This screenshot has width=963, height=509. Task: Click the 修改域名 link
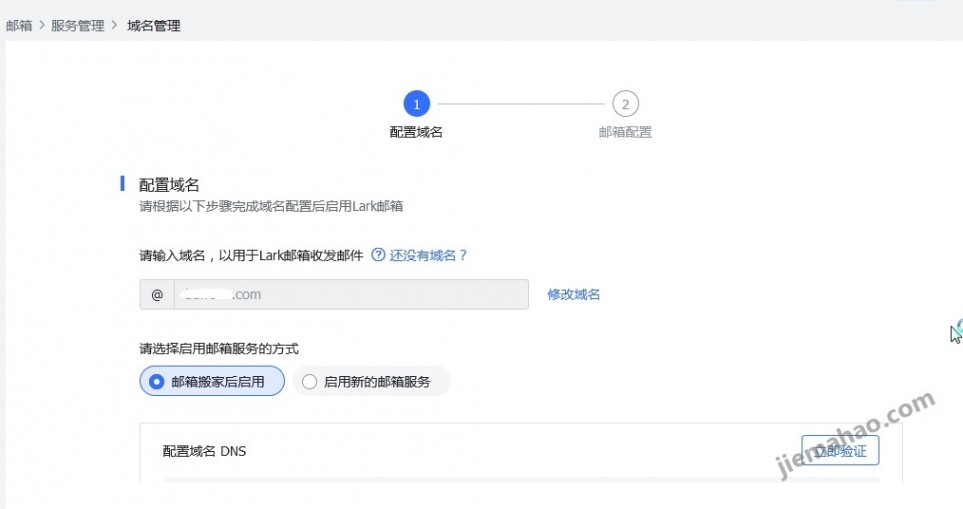[574, 295]
